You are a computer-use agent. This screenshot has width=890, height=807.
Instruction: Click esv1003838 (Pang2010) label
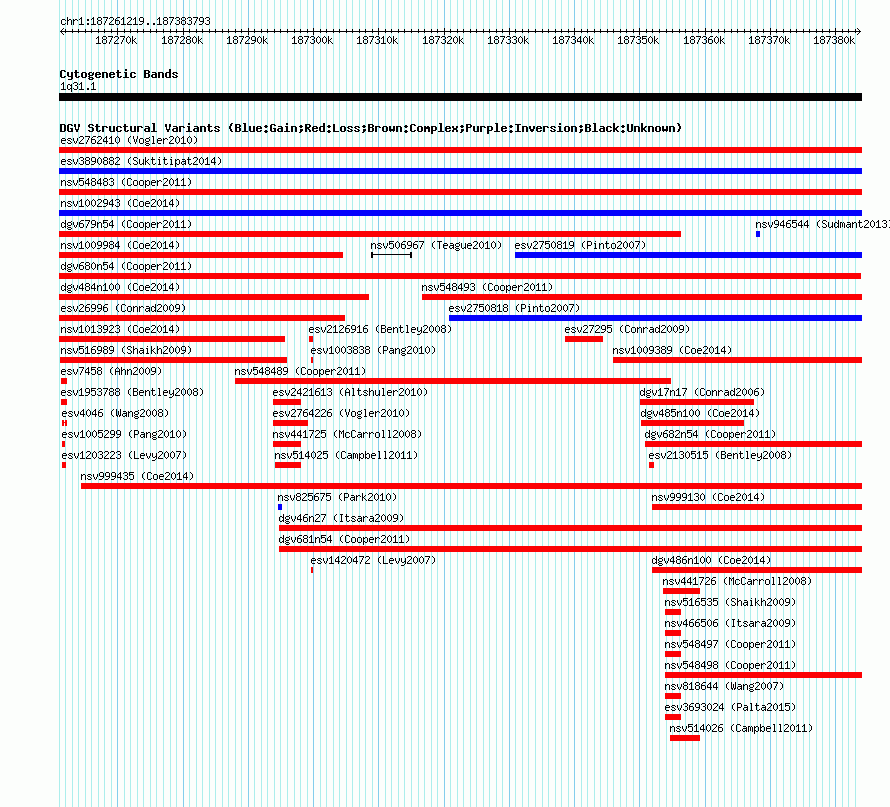click(x=373, y=350)
